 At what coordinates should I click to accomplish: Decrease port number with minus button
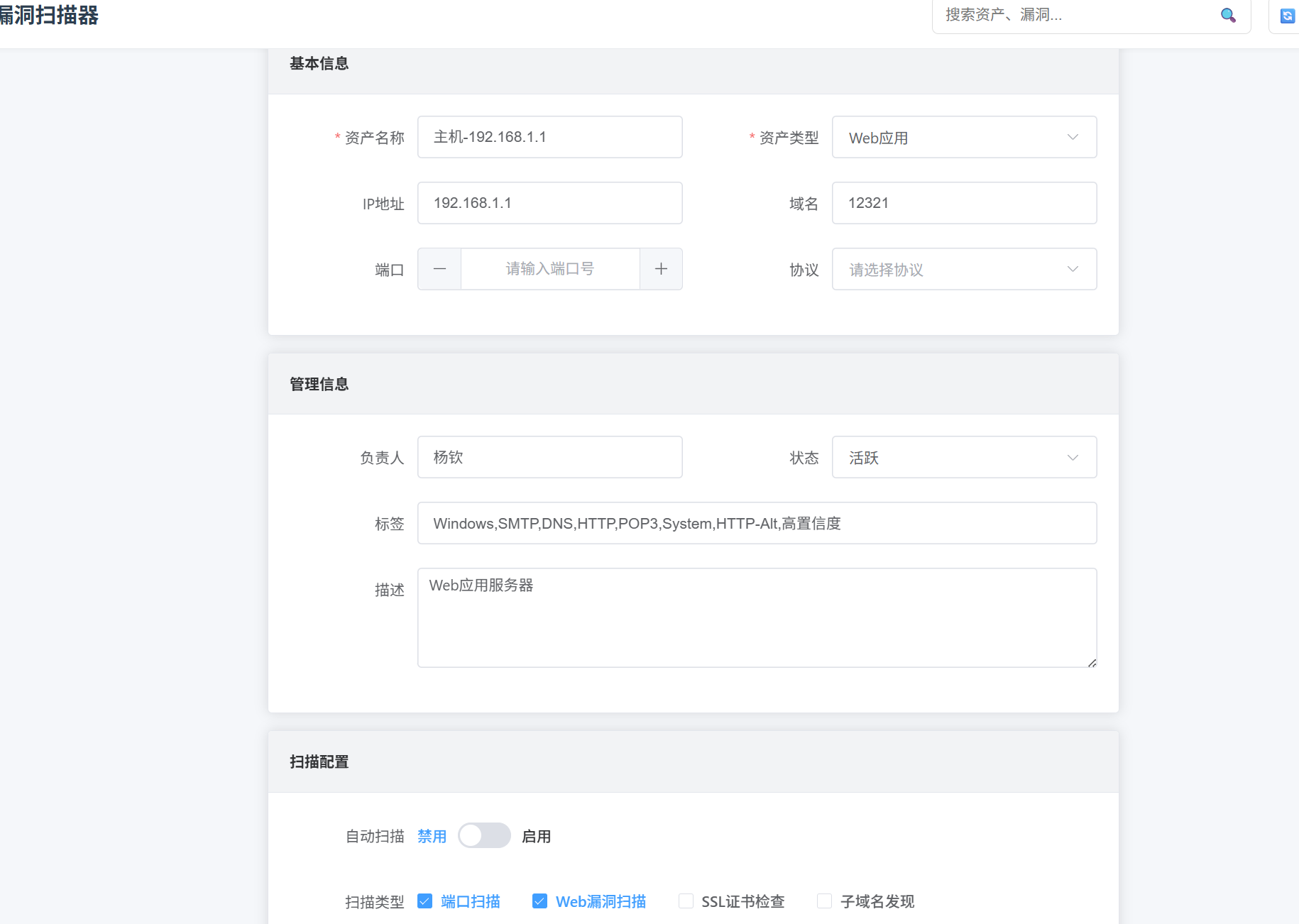click(439, 269)
